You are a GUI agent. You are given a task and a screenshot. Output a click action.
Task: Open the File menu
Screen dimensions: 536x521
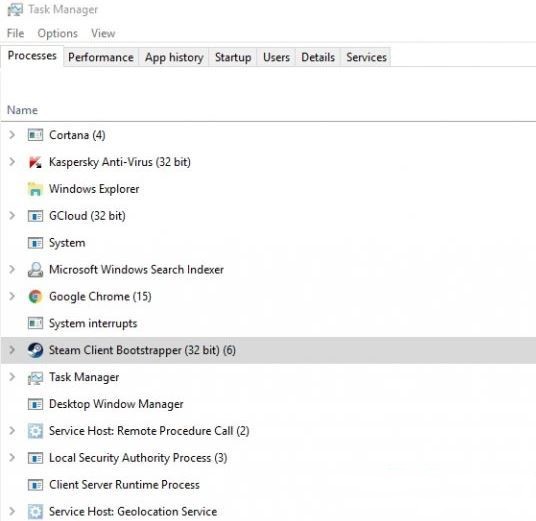point(15,34)
